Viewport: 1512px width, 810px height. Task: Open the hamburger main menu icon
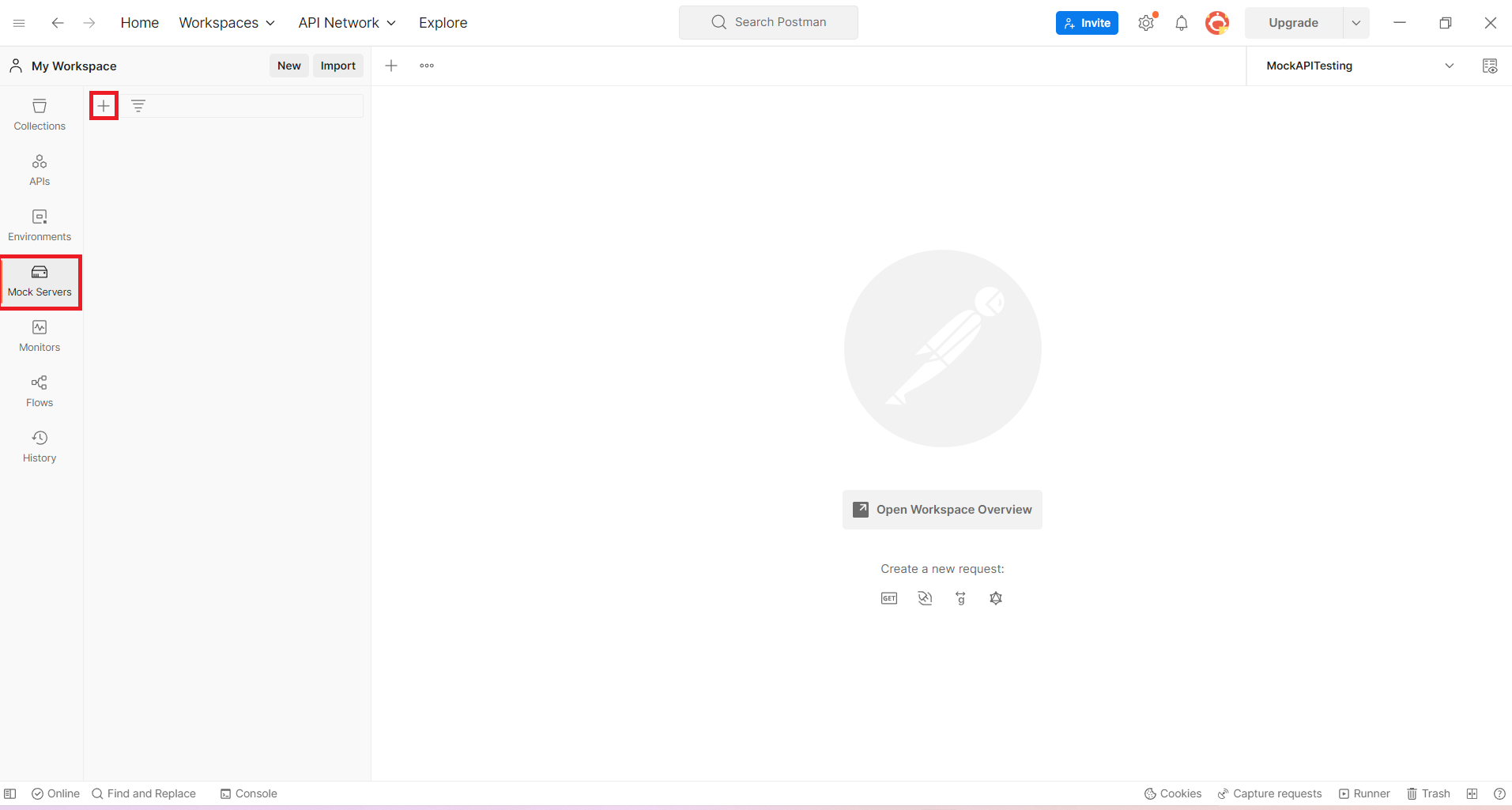coord(19,23)
